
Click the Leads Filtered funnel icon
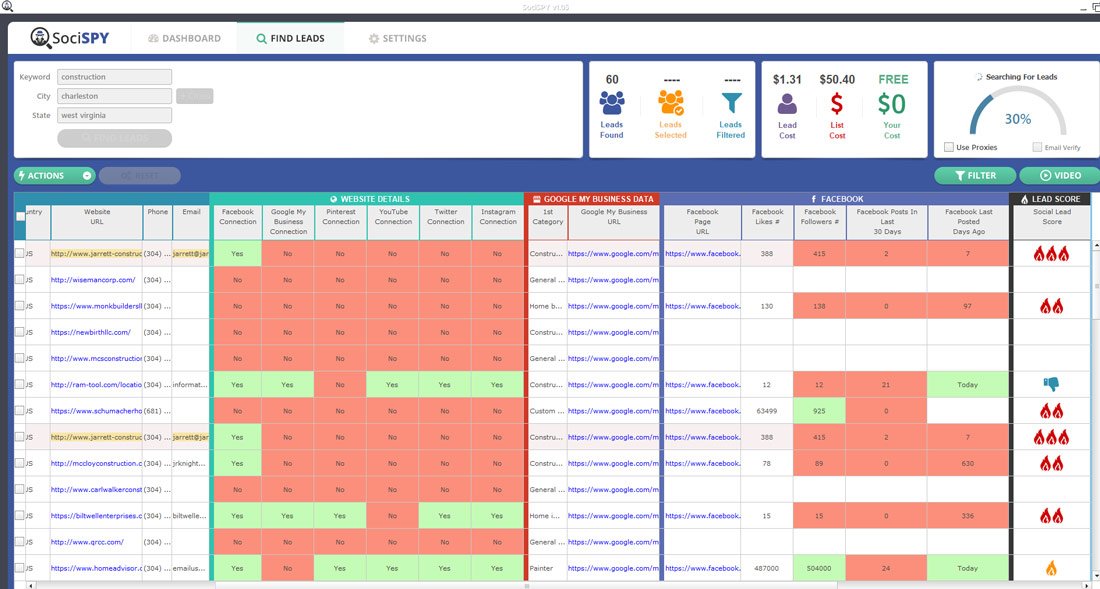pyautogui.click(x=731, y=103)
